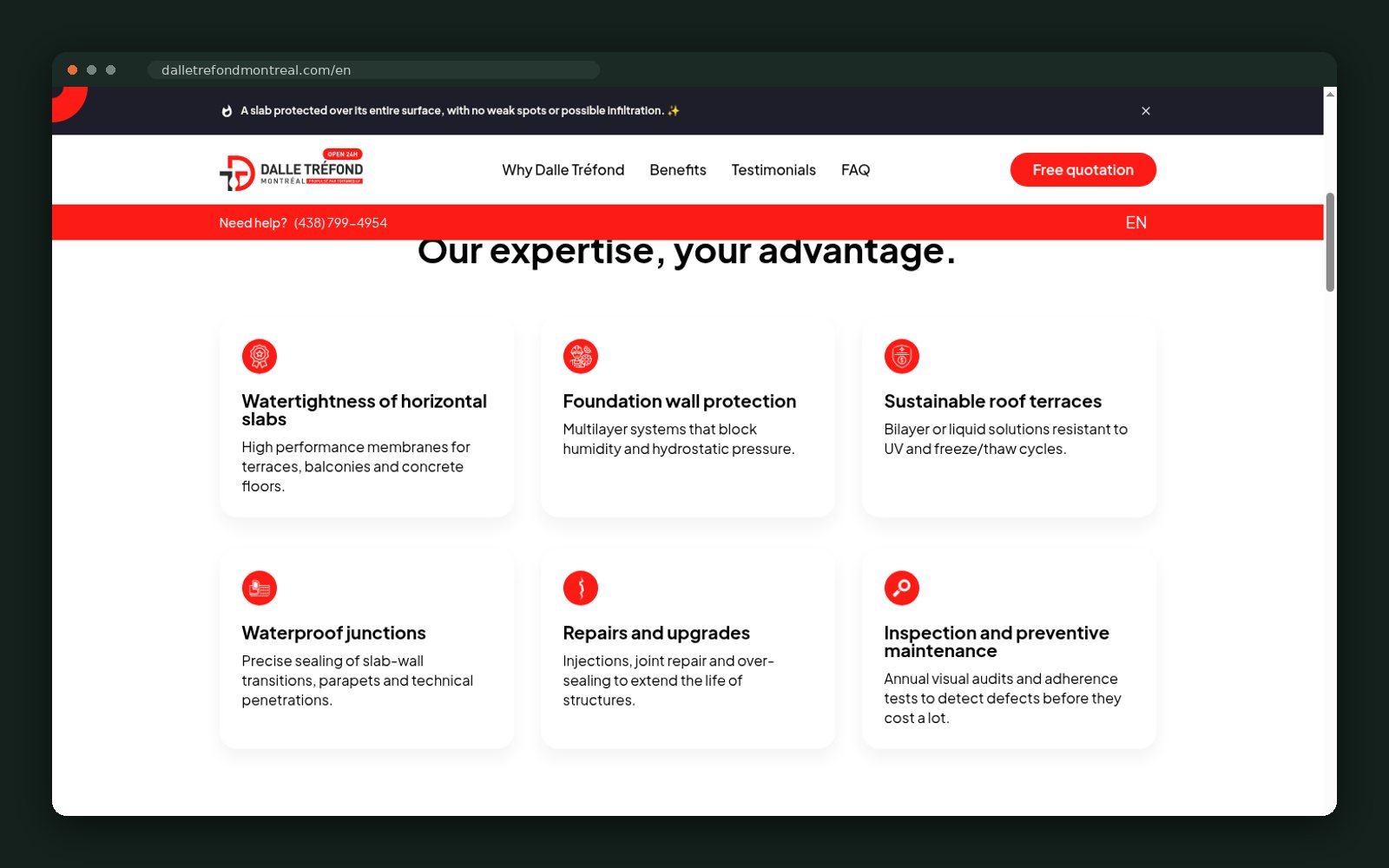Click the flame icon in announcement bar
Viewport: 1389px width, 868px height.
coord(227,111)
